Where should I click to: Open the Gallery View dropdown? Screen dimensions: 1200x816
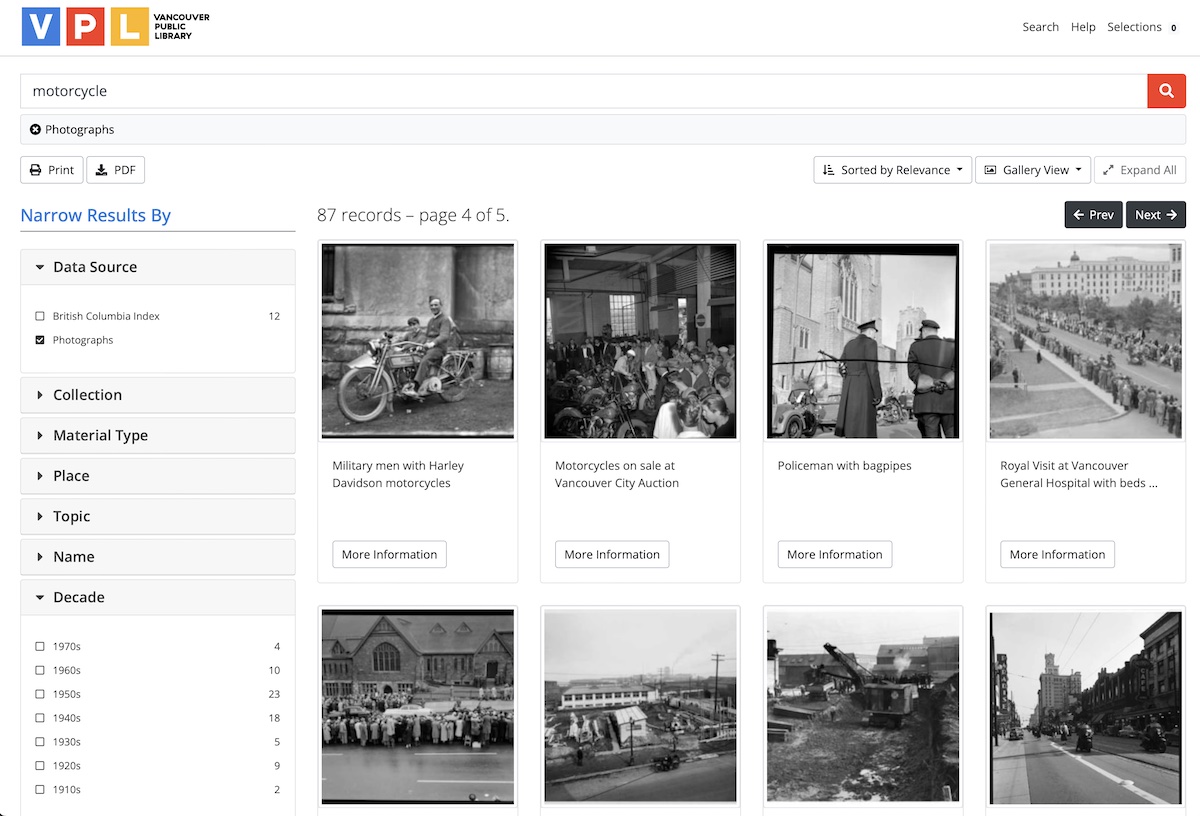click(x=1033, y=170)
